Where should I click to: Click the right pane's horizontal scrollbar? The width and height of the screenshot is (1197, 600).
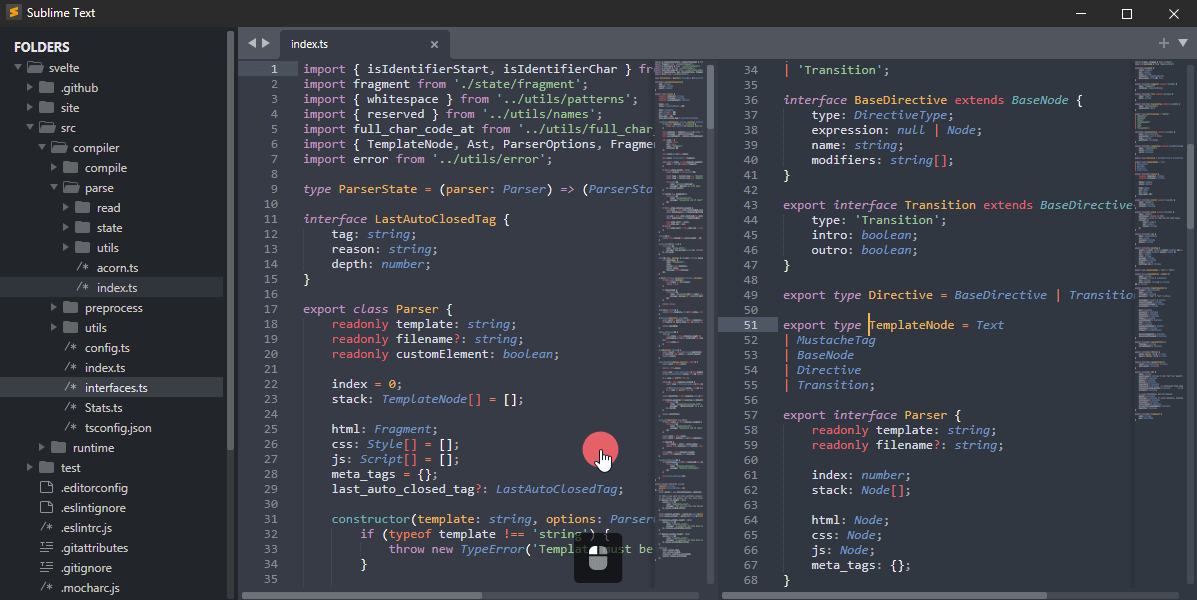click(x=884, y=595)
